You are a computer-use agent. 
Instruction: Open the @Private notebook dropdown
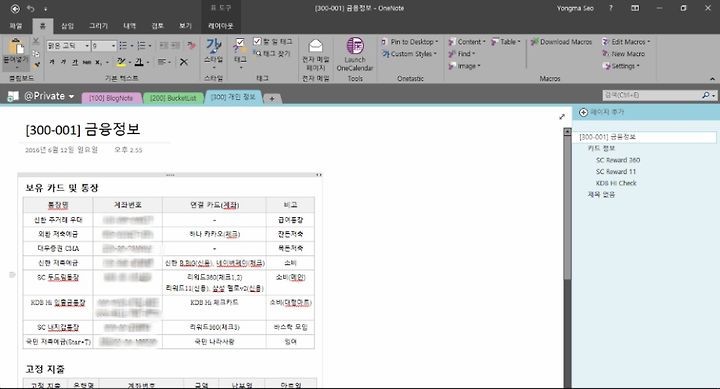click(x=71, y=96)
